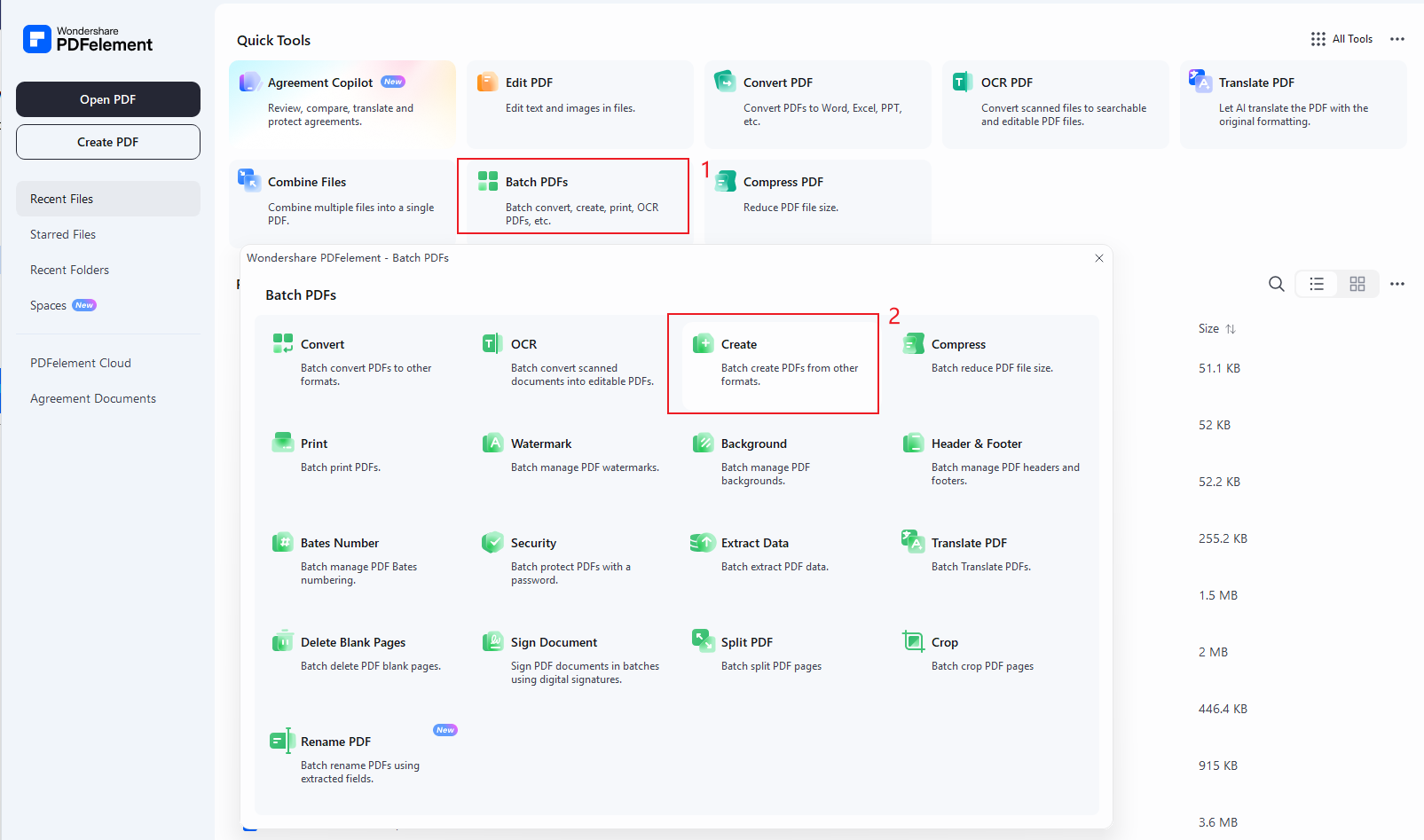This screenshot has height=840, width=1424.
Task: Select the Convert PDF tool icon
Action: [x=726, y=82]
